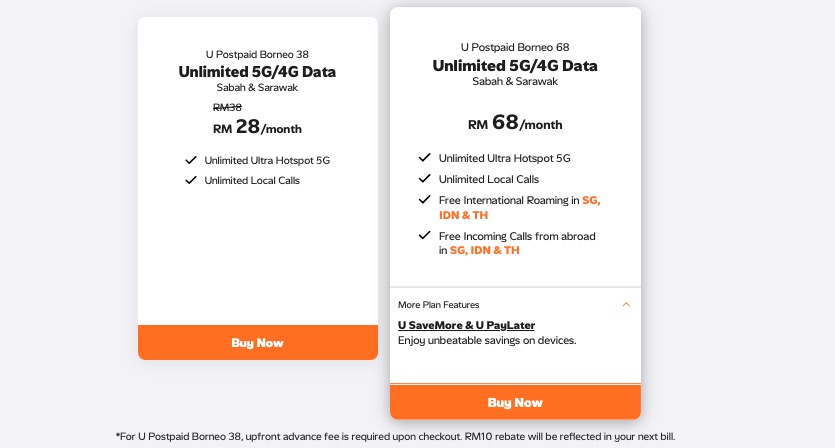Click checkmark beside Unlimited Ultra Hotspot 5G in Borneo 68
Image resolution: width=835 pixels, height=448 pixels.
point(424,158)
